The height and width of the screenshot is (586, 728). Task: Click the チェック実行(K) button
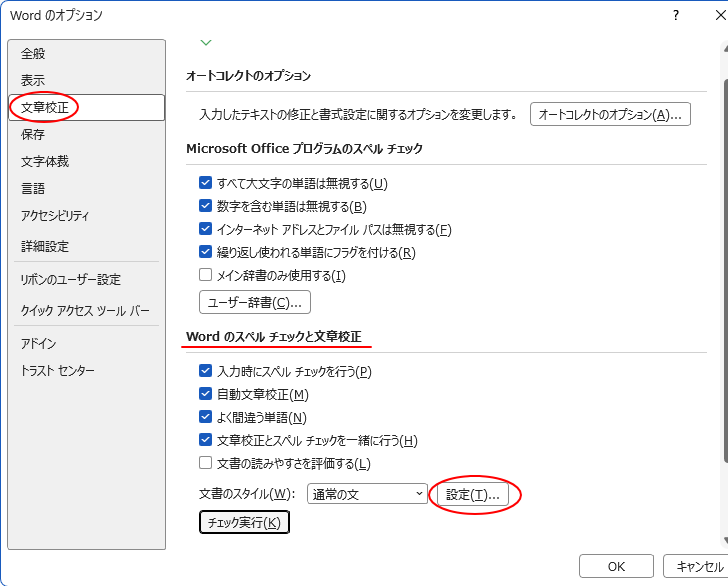pyautogui.click(x=244, y=522)
